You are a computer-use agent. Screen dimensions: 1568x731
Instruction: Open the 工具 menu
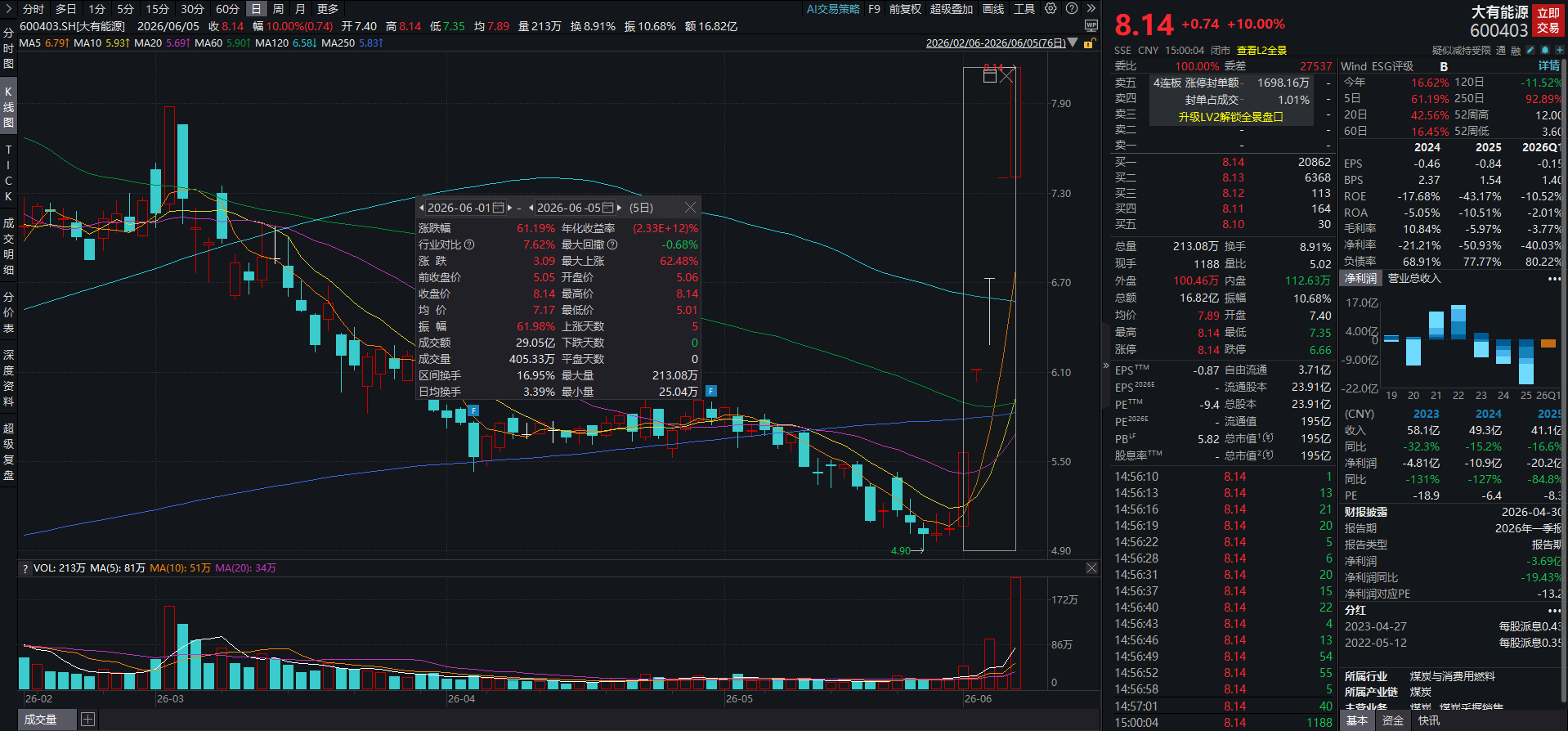1024,9
